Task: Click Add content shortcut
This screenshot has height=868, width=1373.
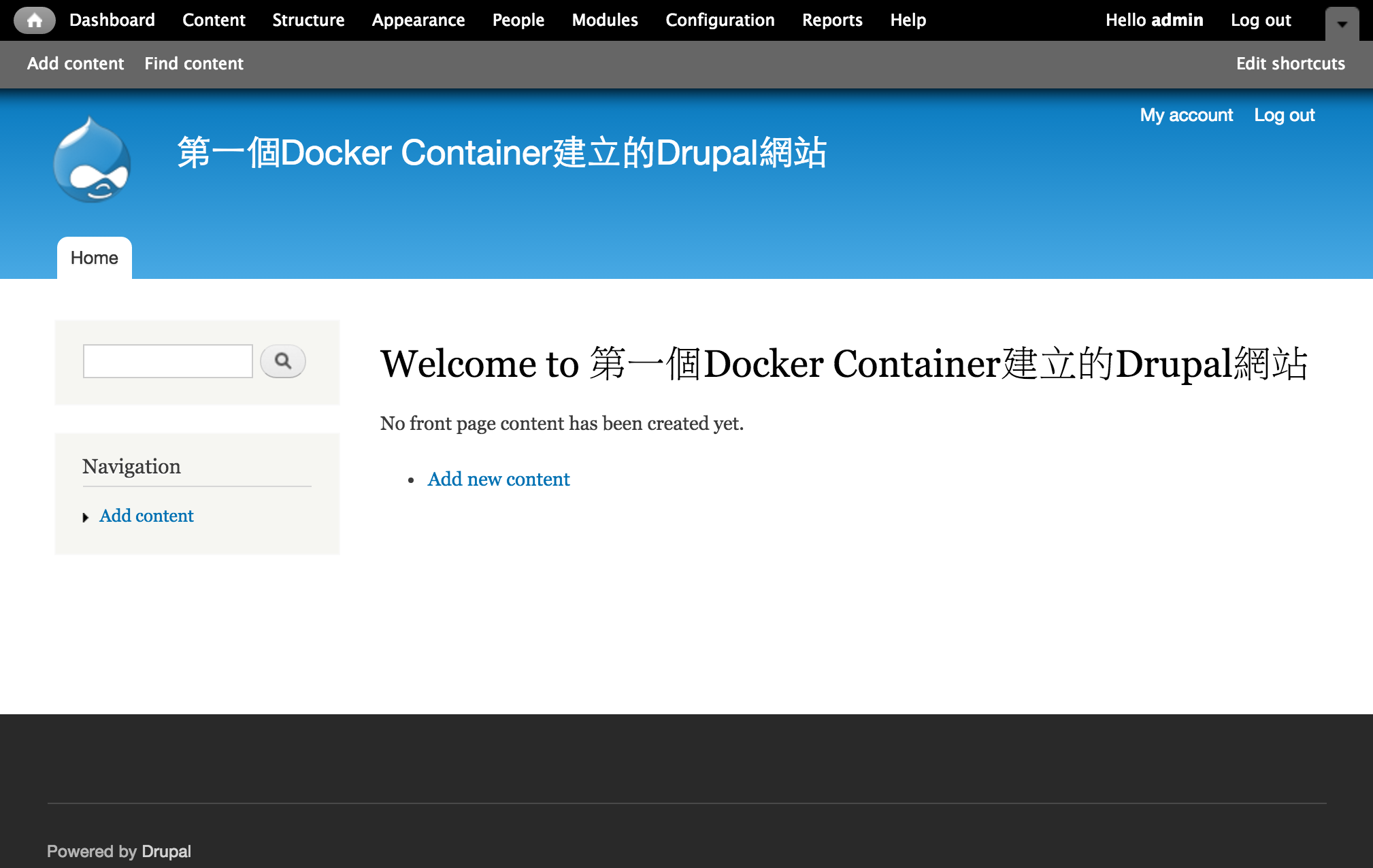Action: click(x=76, y=63)
